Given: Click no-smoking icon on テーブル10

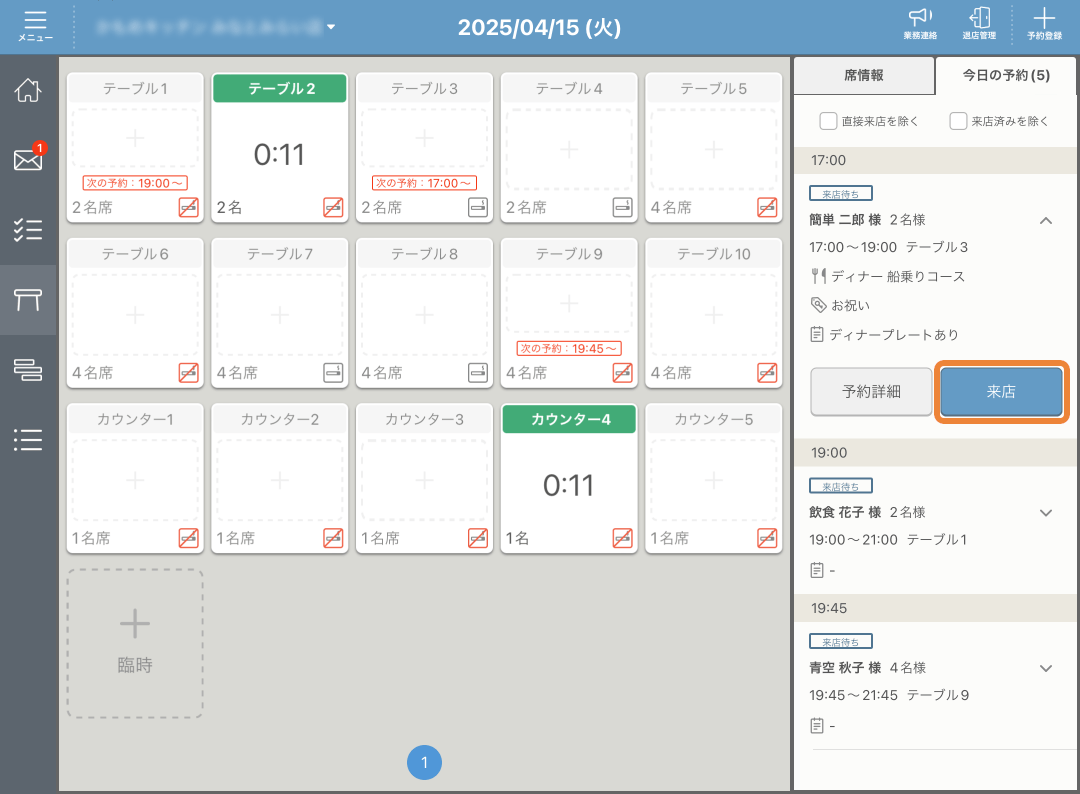Looking at the screenshot, I should pos(767,373).
